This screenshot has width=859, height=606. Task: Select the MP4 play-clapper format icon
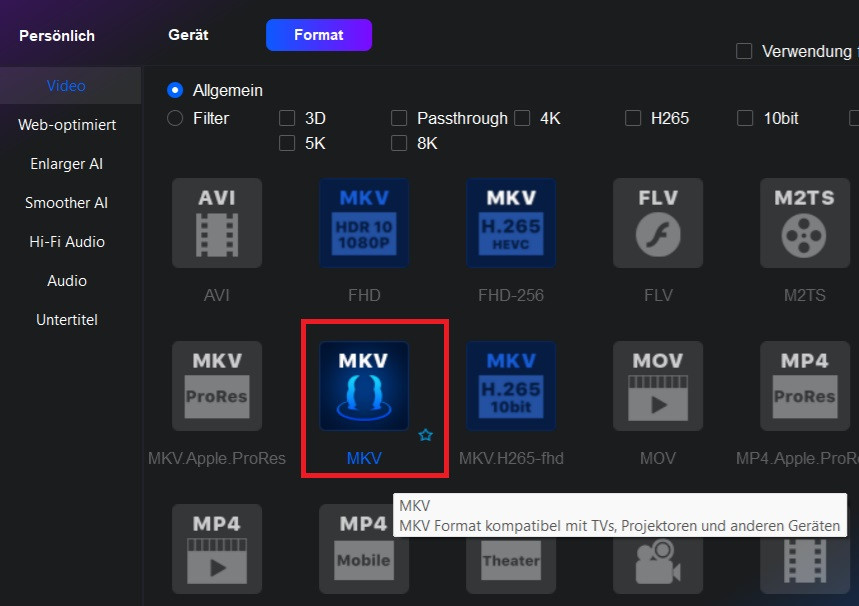click(217, 549)
